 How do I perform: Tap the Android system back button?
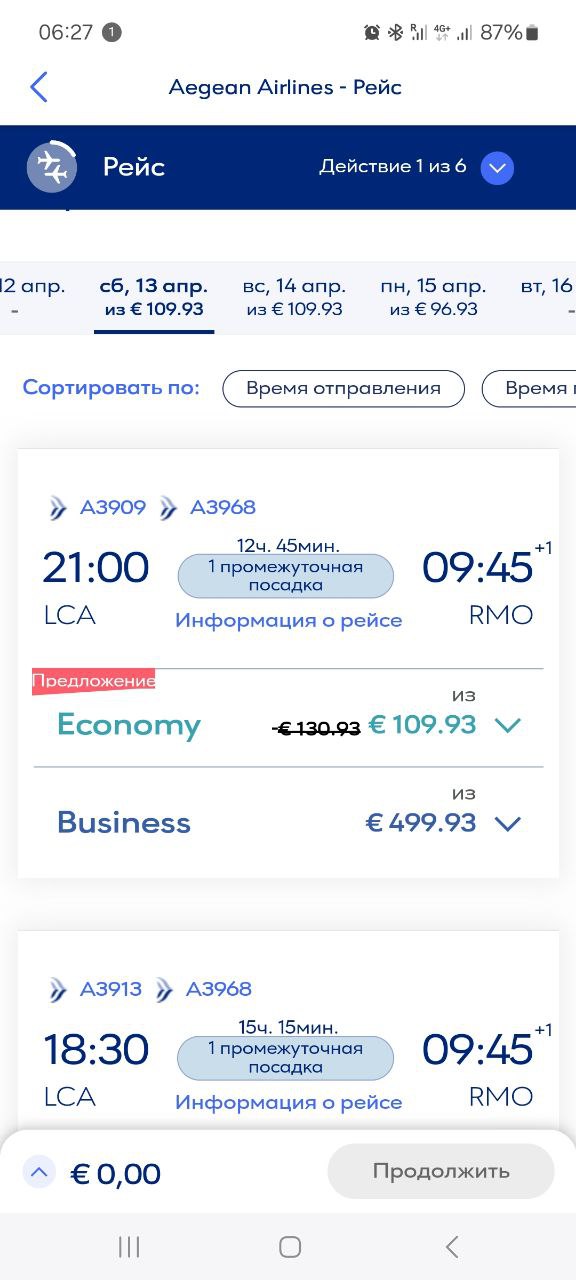click(x=451, y=1246)
